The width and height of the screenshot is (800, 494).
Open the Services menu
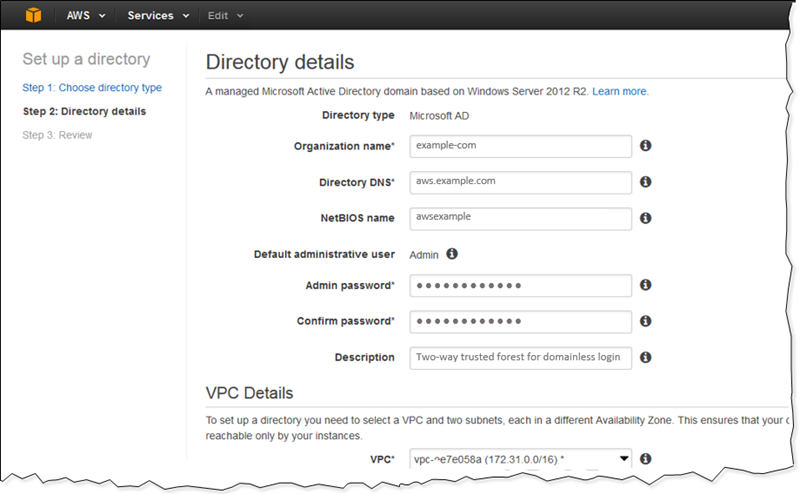pyautogui.click(x=158, y=16)
